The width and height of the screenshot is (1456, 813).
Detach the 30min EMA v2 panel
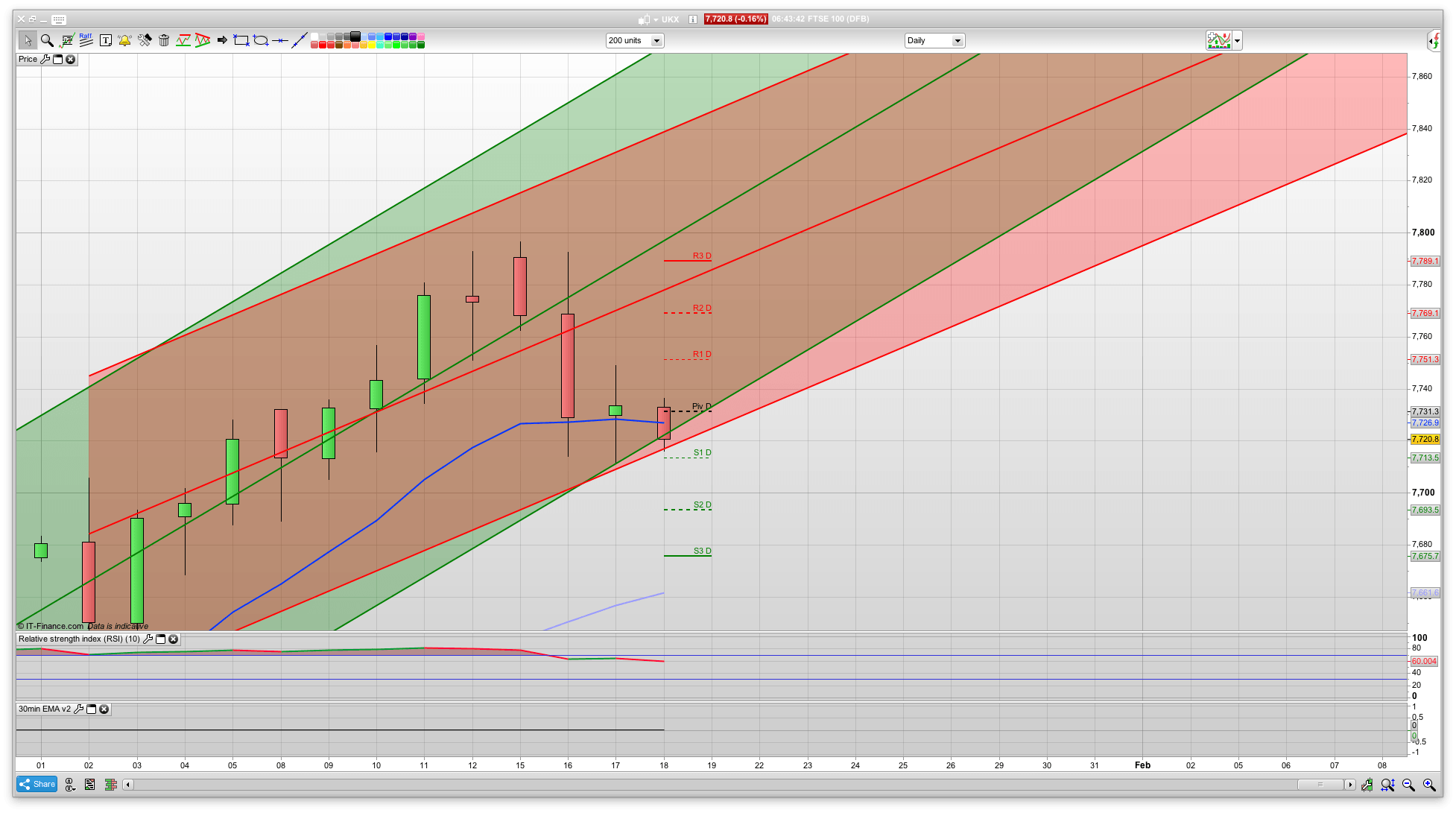point(91,709)
